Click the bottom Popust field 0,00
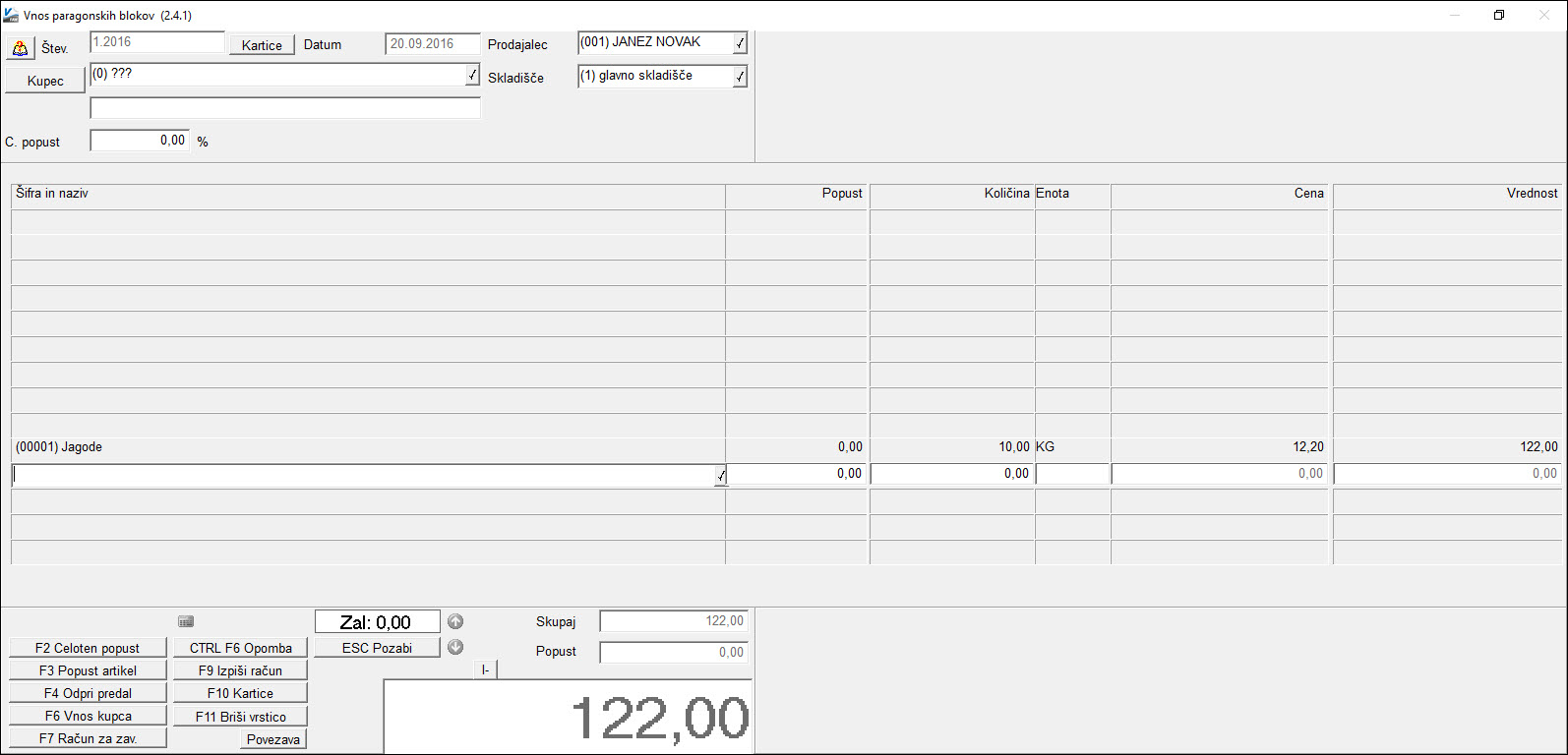This screenshot has width=1568, height=755. click(674, 653)
